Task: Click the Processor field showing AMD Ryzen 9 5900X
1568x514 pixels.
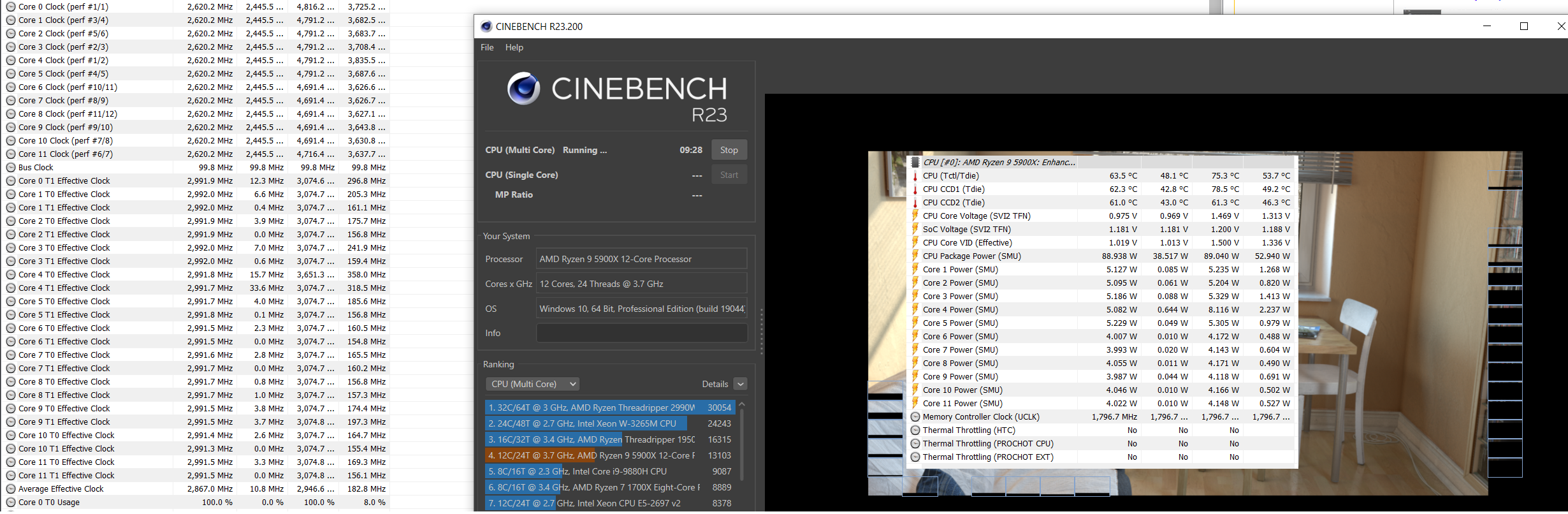Action: pos(642,259)
